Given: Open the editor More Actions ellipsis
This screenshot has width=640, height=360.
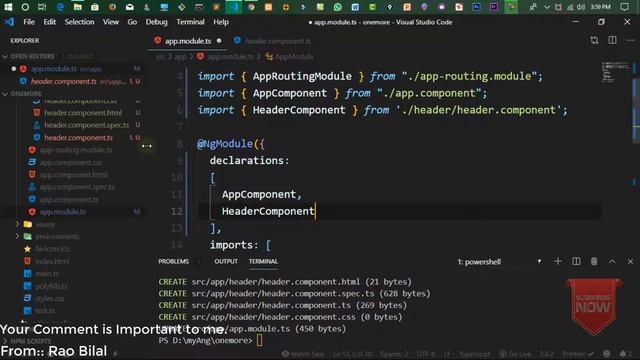Looking at the screenshot, I should click(x=630, y=40).
